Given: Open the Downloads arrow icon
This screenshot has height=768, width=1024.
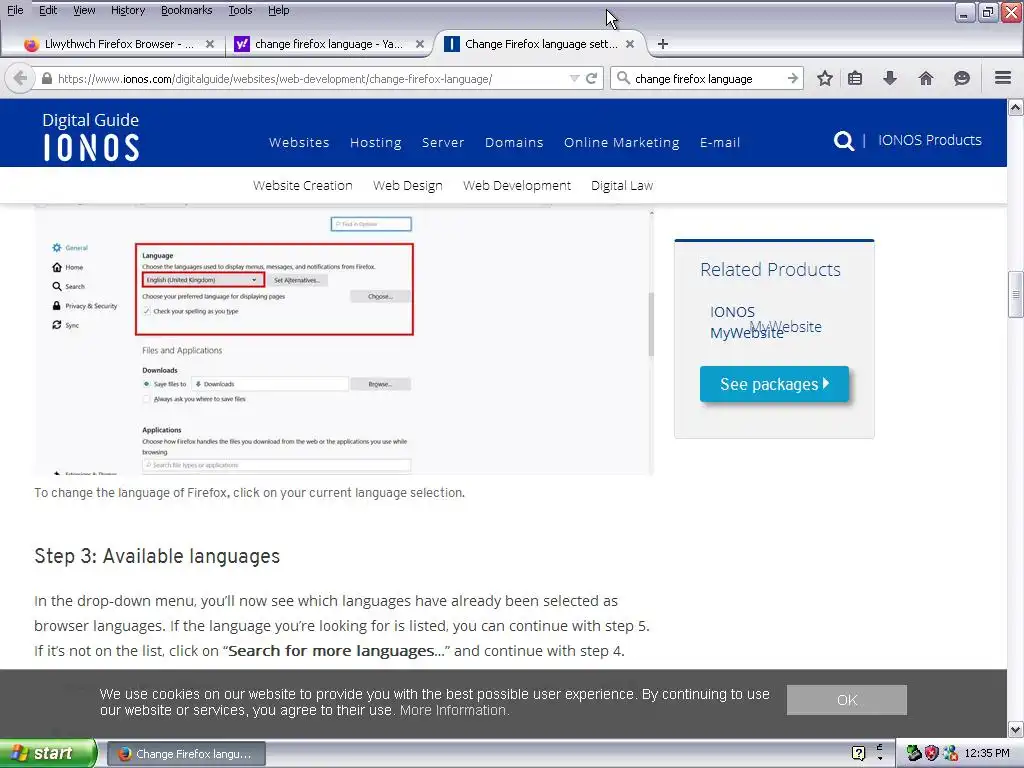Looking at the screenshot, I should [889, 78].
